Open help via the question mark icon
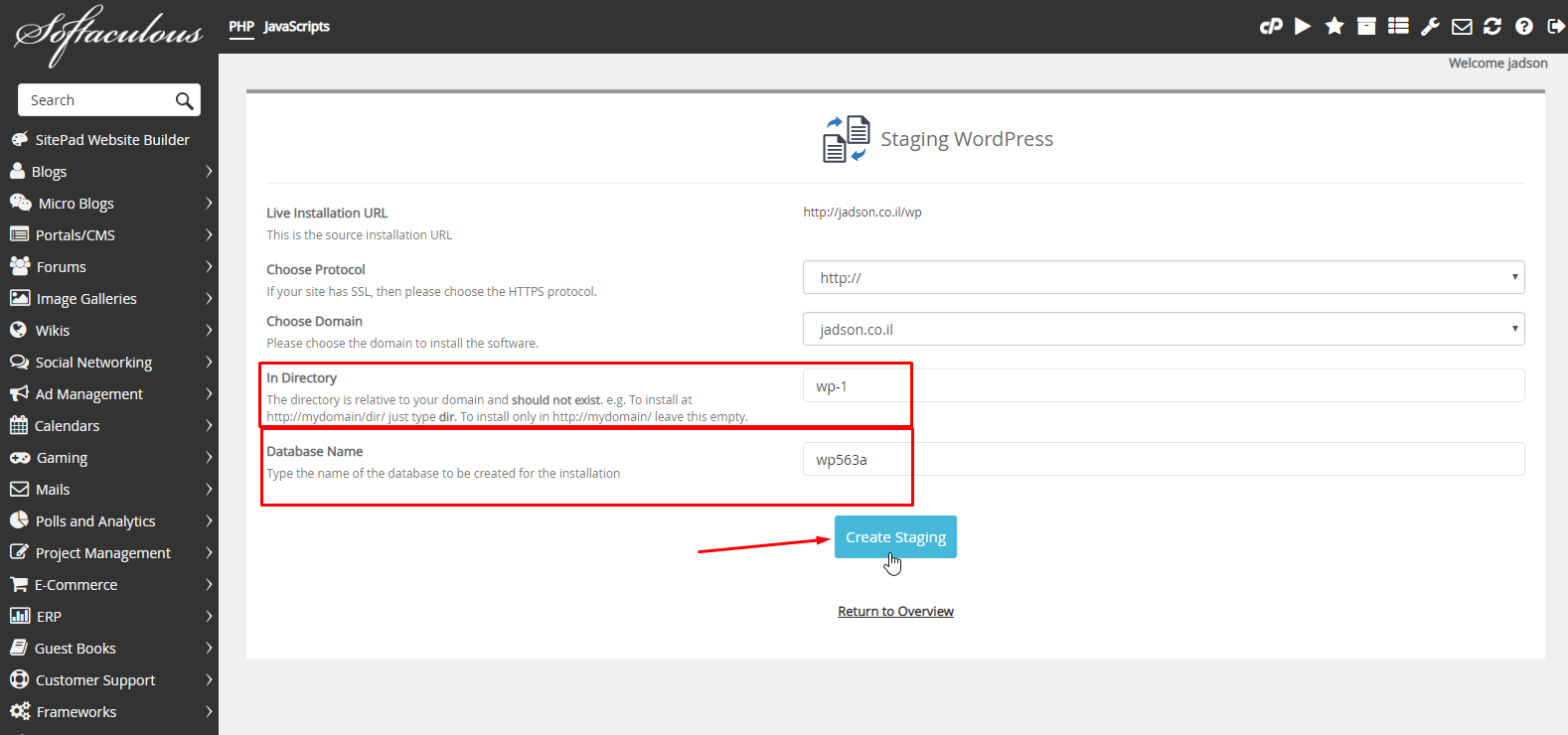The height and width of the screenshot is (735, 1568). pos(1524,26)
